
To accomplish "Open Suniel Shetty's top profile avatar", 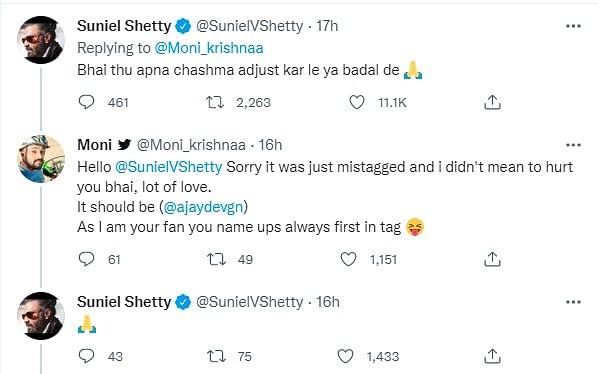I will [41, 40].
